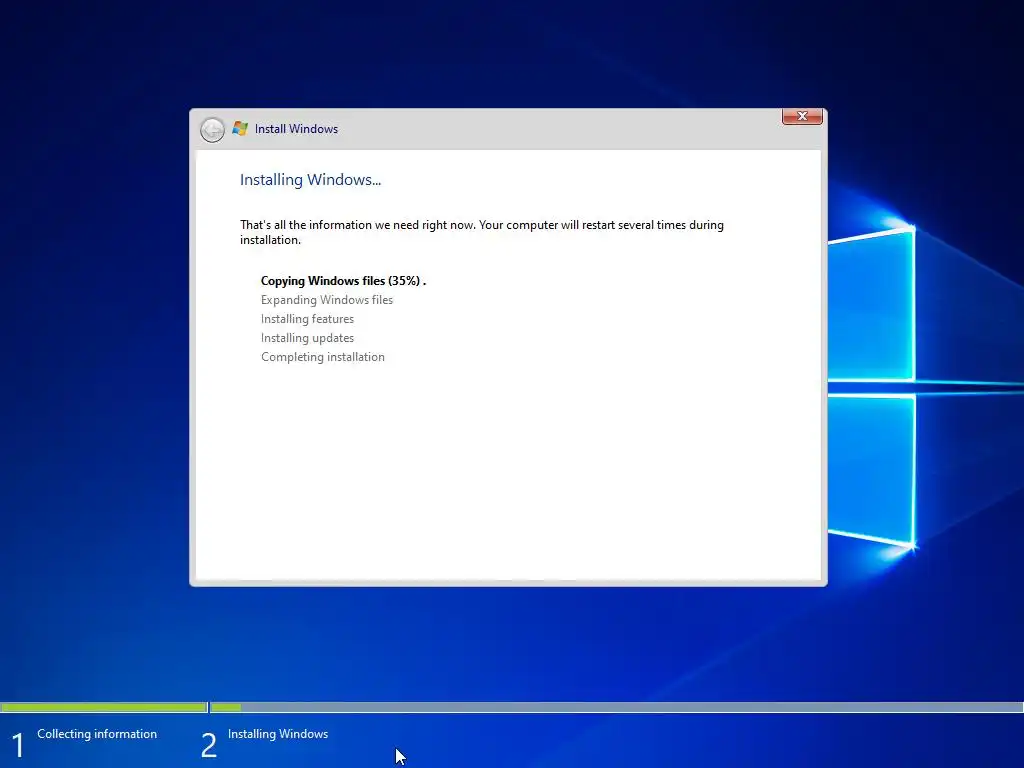Click the 'Install Windows' title text
Viewport: 1024px width, 768px height.
[296, 129]
